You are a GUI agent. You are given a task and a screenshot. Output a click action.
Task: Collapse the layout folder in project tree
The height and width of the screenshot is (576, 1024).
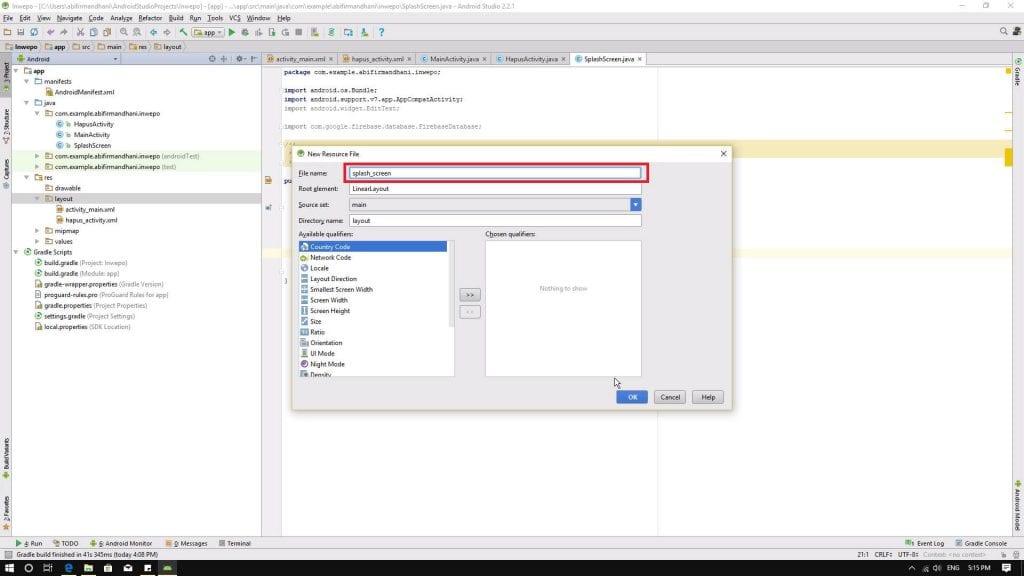38,198
